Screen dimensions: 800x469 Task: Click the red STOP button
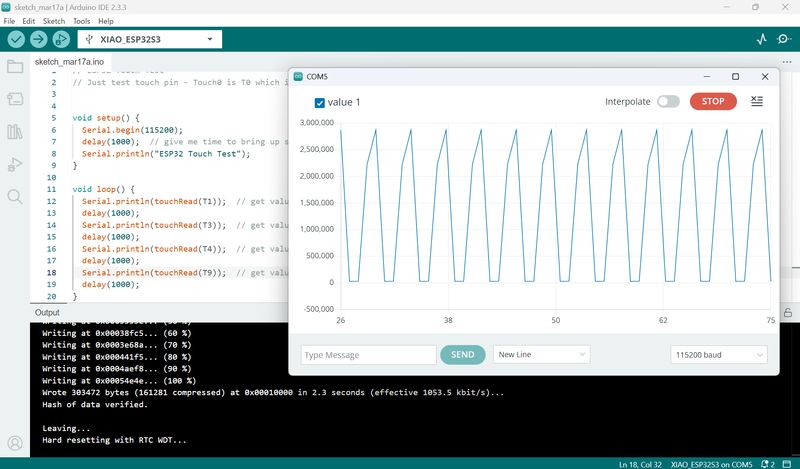tap(713, 102)
